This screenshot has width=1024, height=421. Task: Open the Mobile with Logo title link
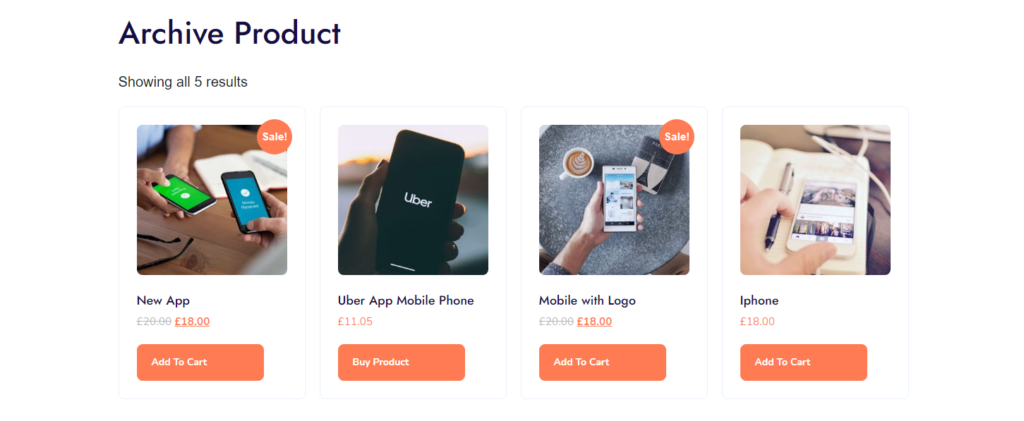pyautogui.click(x=587, y=300)
